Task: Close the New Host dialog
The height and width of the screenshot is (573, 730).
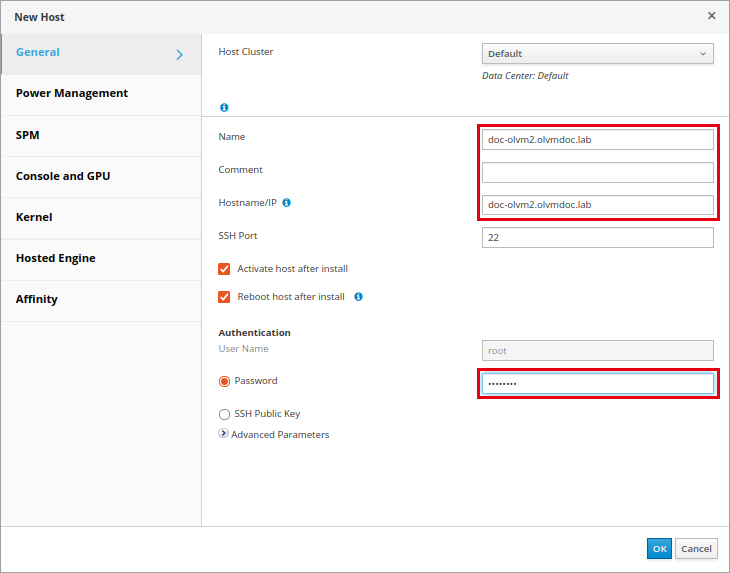Action: (711, 16)
